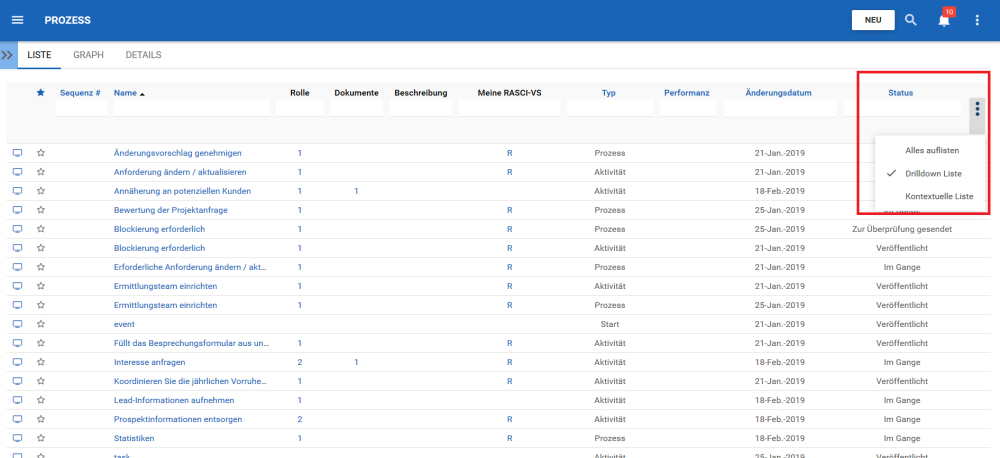This screenshot has width=1000, height=458.
Task: Click the search magnifier icon
Action: pos(911,20)
